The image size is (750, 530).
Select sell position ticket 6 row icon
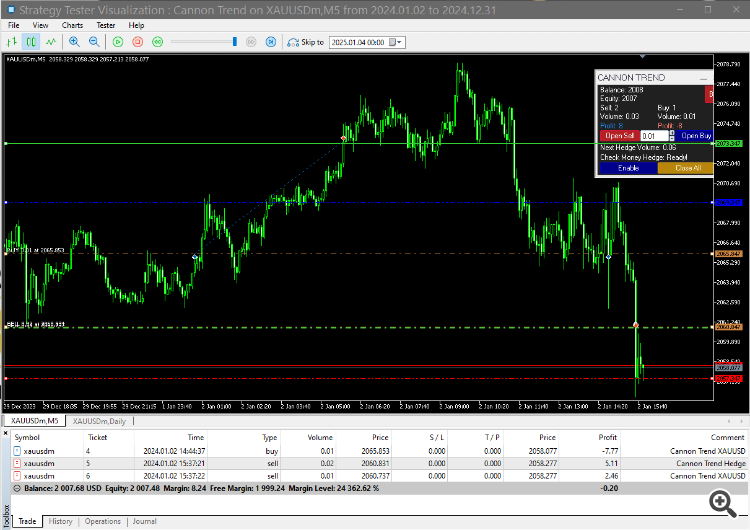17,476
